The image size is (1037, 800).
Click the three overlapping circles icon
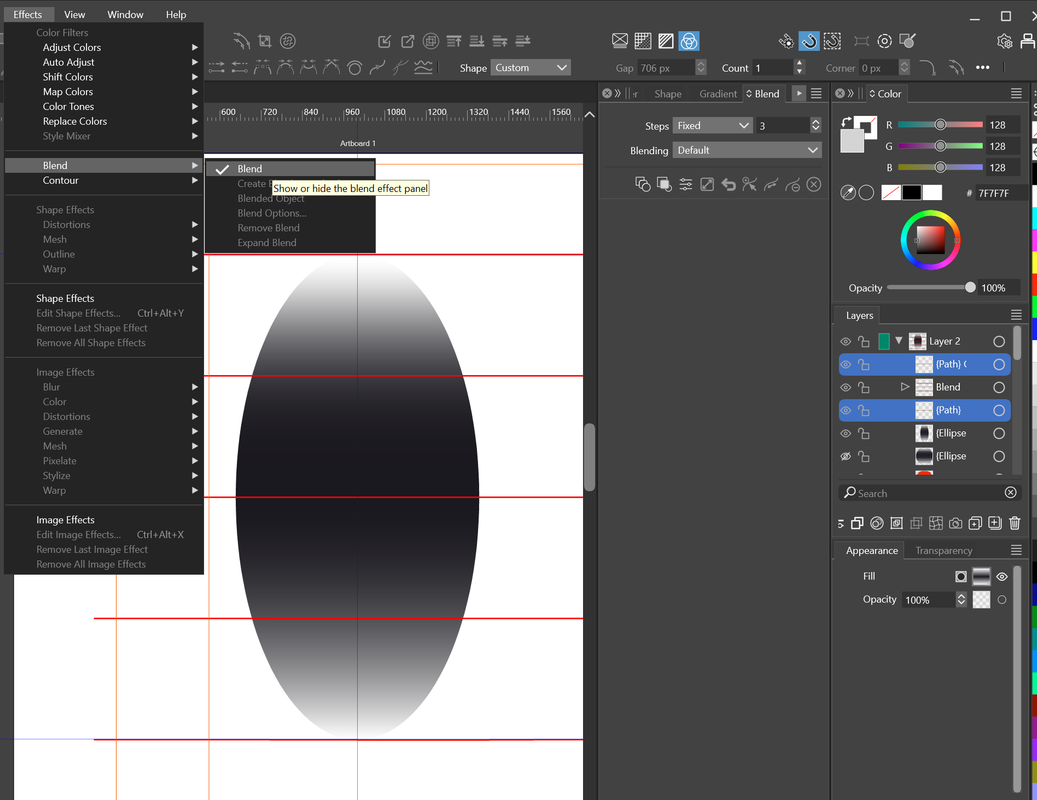[x=688, y=41]
